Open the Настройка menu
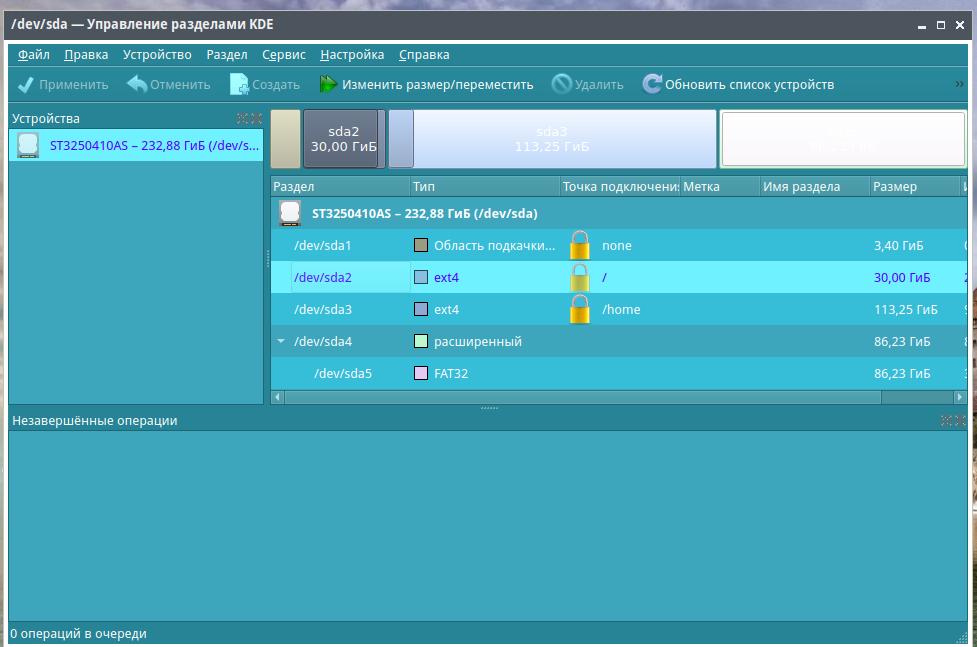Image resolution: width=977 pixels, height=647 pixels. click(x=352, y=55)
